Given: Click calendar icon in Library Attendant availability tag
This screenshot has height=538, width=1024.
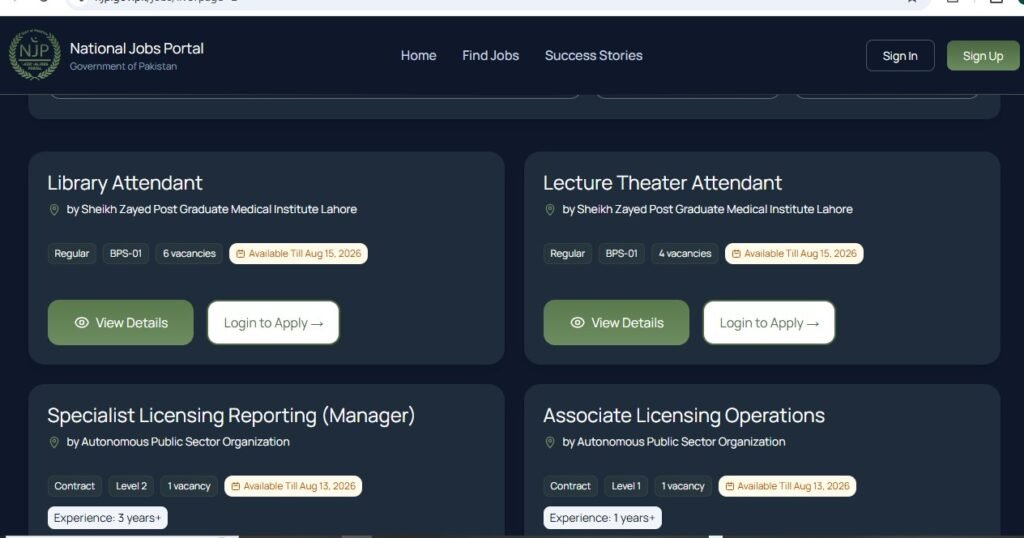Looking at the screenshot, I should pos(240,253).
